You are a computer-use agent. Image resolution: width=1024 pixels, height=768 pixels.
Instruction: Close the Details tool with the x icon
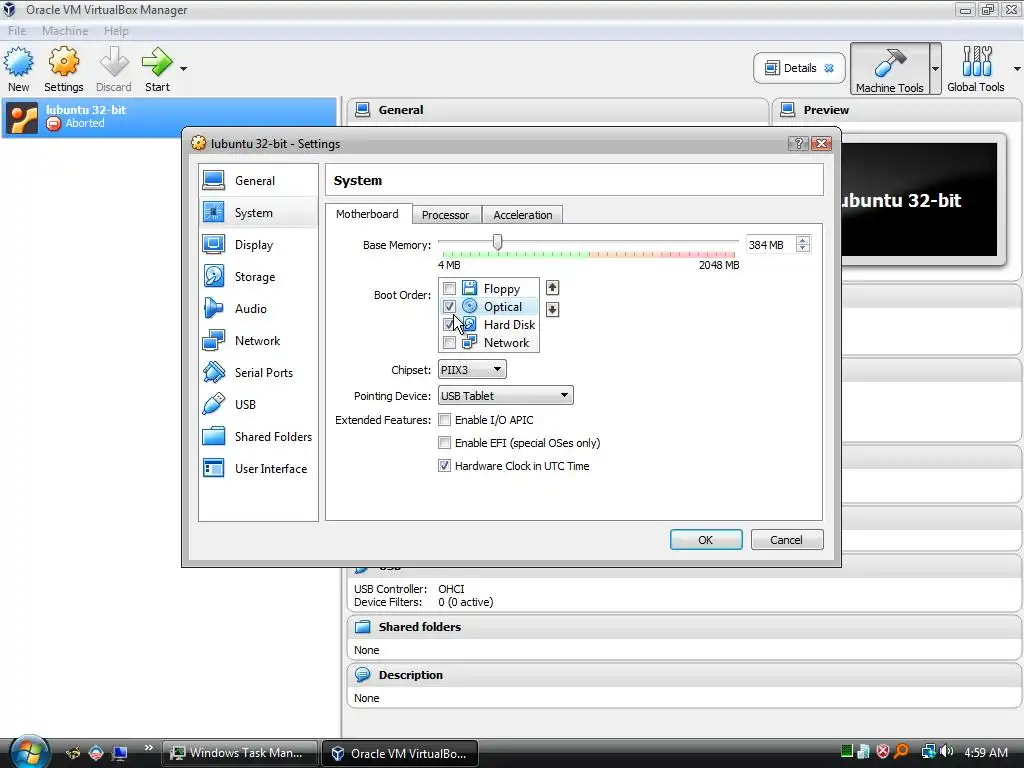click(829, 68)
